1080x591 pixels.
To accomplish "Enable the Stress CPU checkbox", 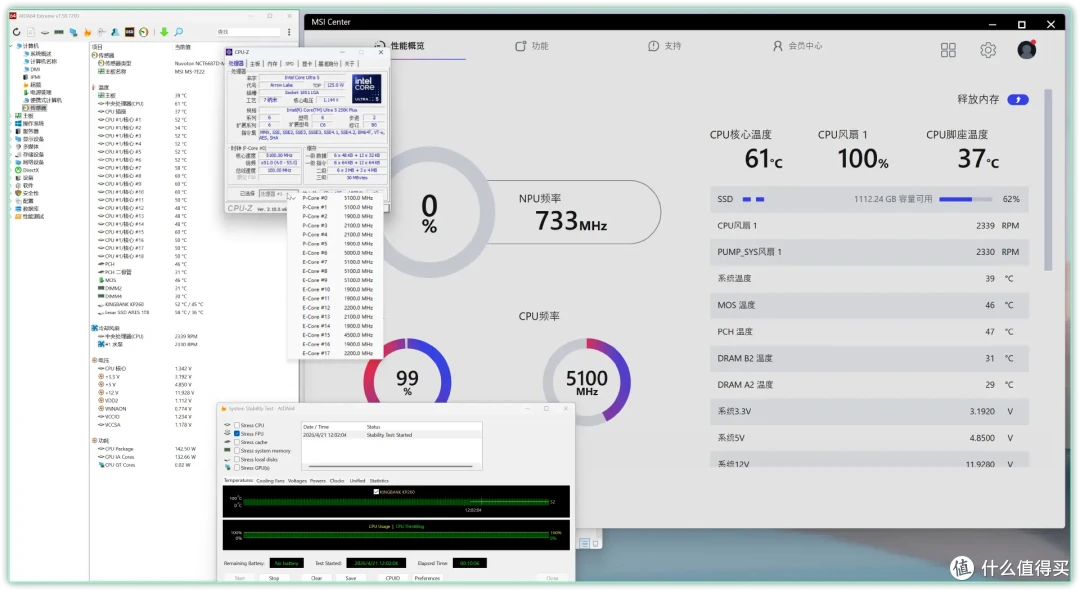I will click(x=237, y=426).
